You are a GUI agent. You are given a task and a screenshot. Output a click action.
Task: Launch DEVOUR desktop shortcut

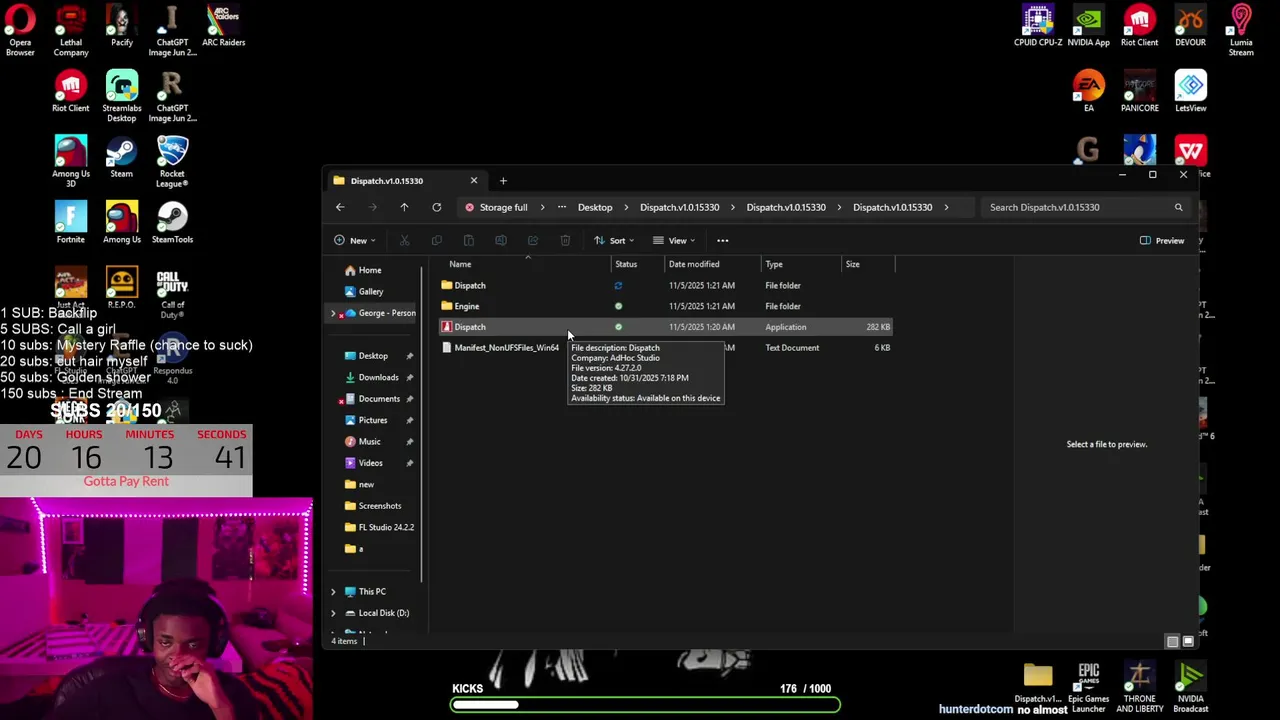pos(1190,26)
